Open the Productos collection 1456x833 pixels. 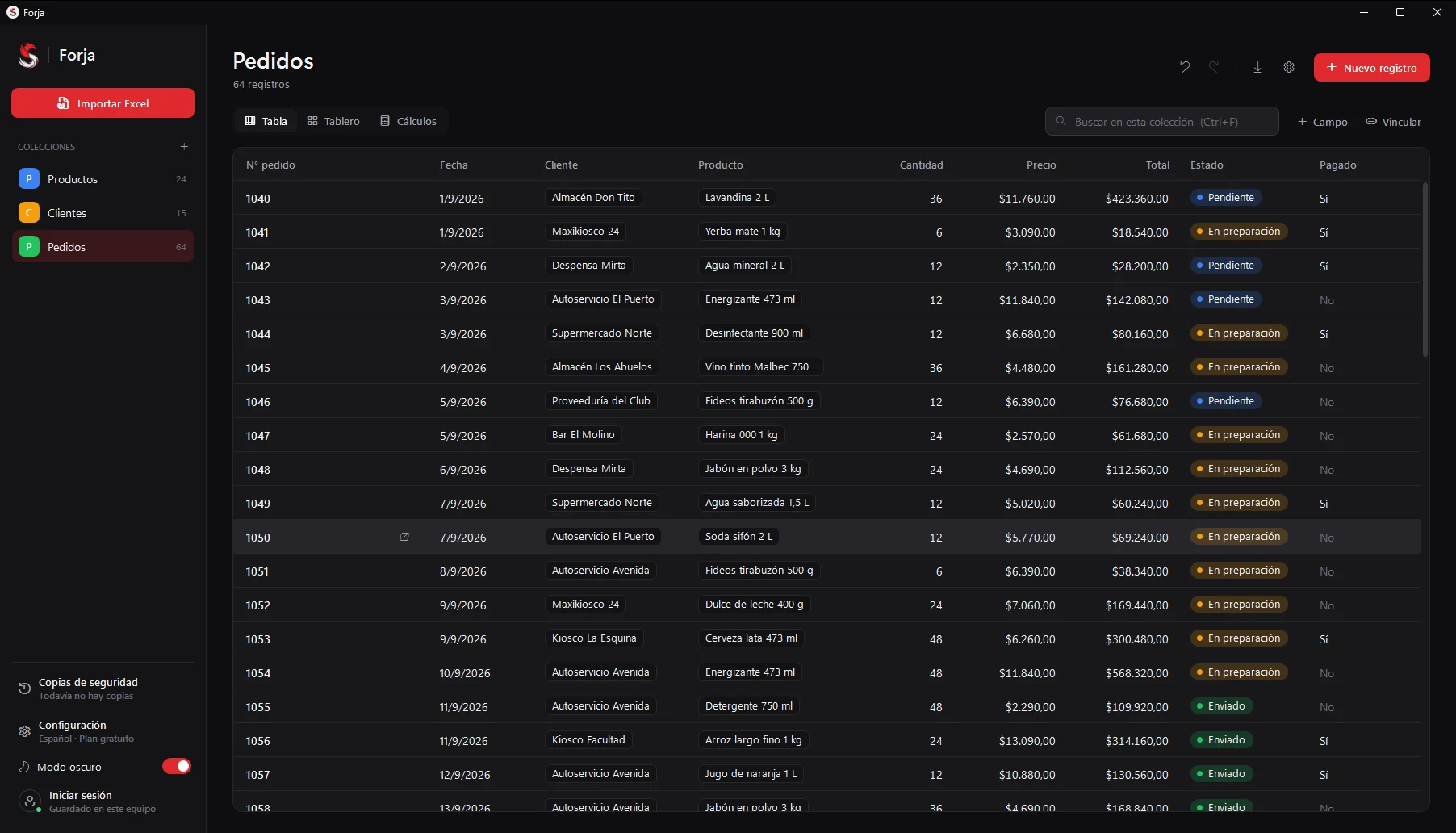pos(103,179)
